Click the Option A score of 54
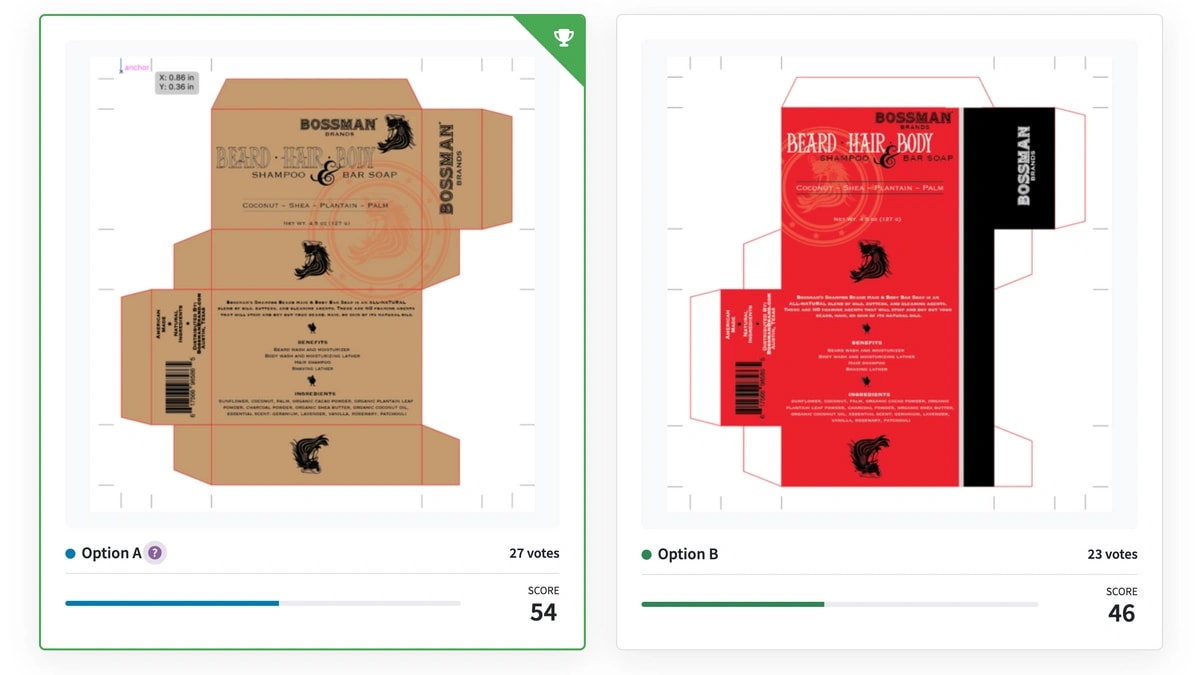Viewport: 1200px width, 675px height. (x=543, y=612)
